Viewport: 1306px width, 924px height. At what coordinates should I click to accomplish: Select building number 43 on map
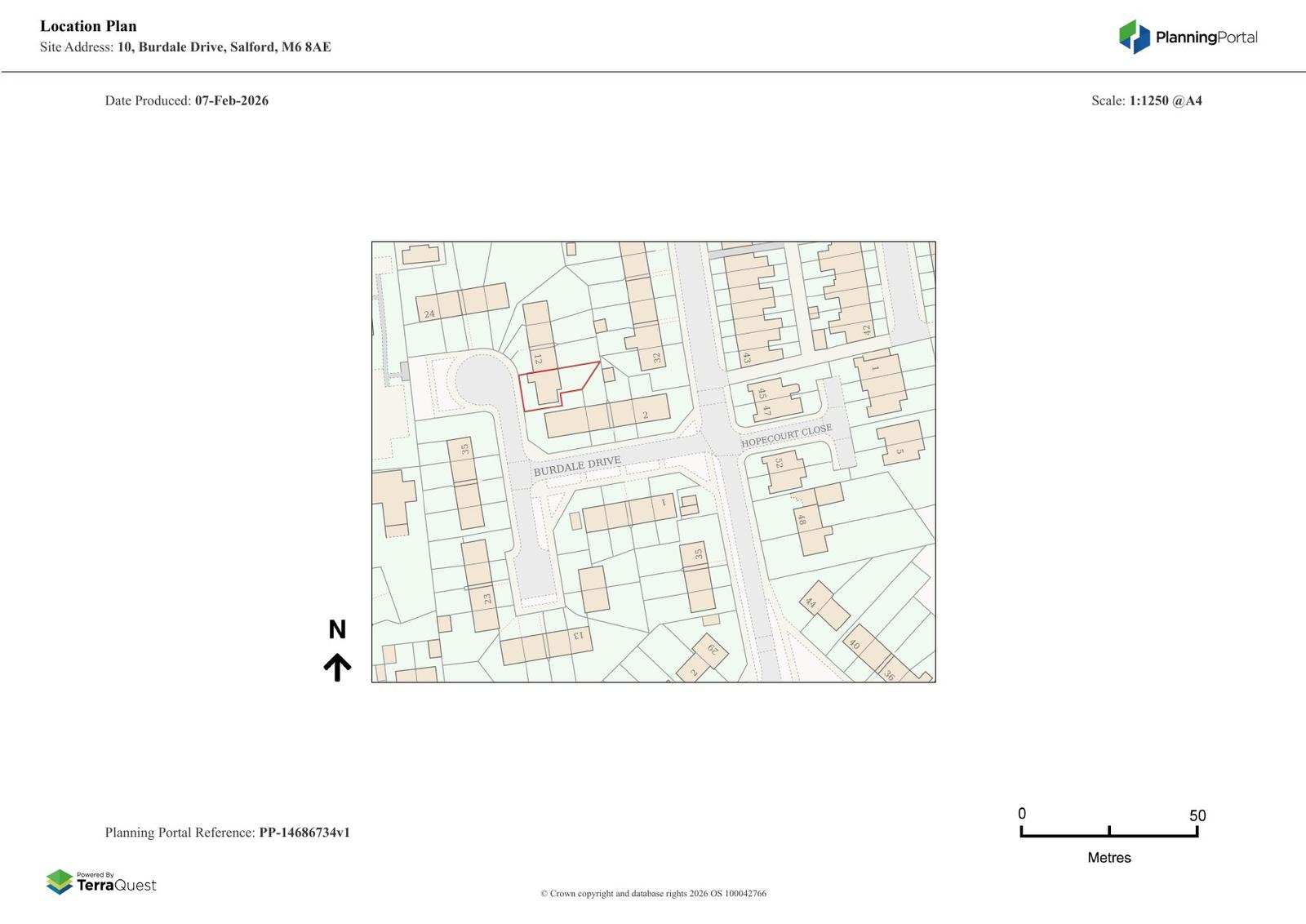coord(746,358)
